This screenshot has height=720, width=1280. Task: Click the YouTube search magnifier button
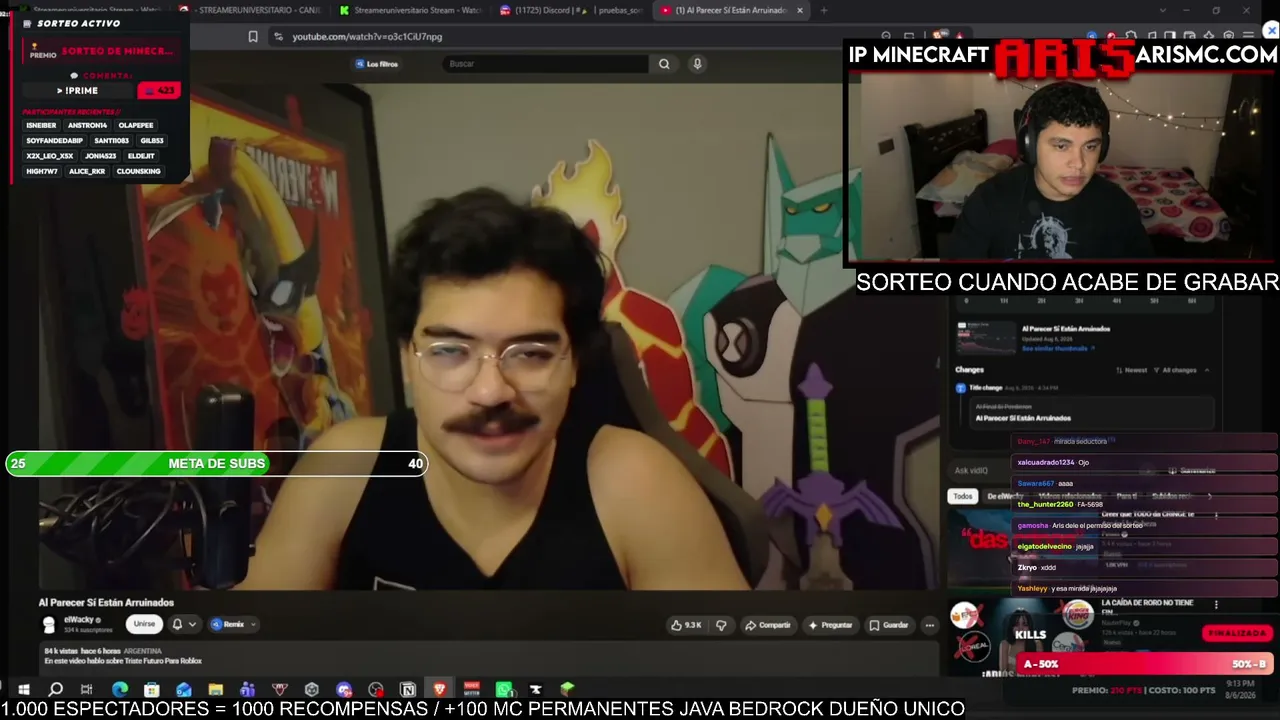tap(664, 64)
